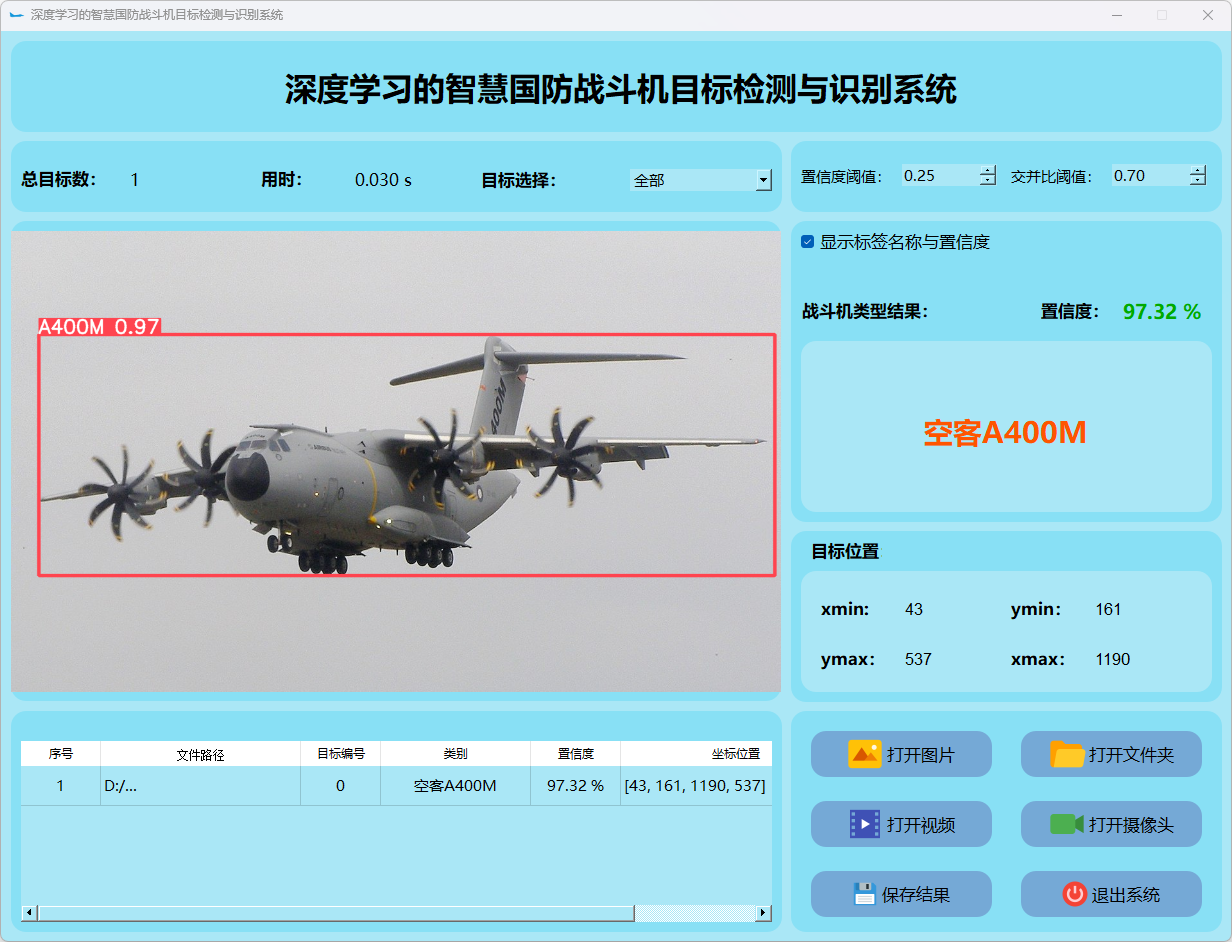Click the floppy disk icon on 保存结果
The width and height of the screenshot is (1232, 942).
click(x=865, y=894)
